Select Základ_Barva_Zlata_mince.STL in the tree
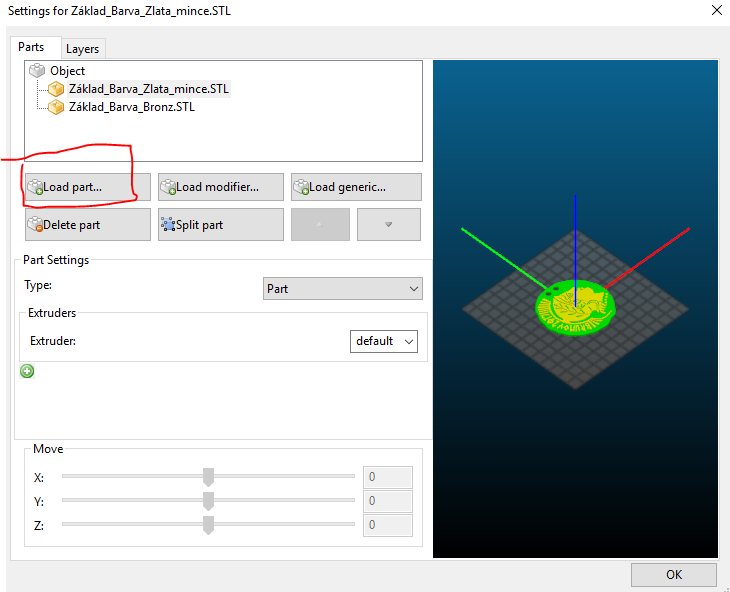 click(x=148, y=89)
